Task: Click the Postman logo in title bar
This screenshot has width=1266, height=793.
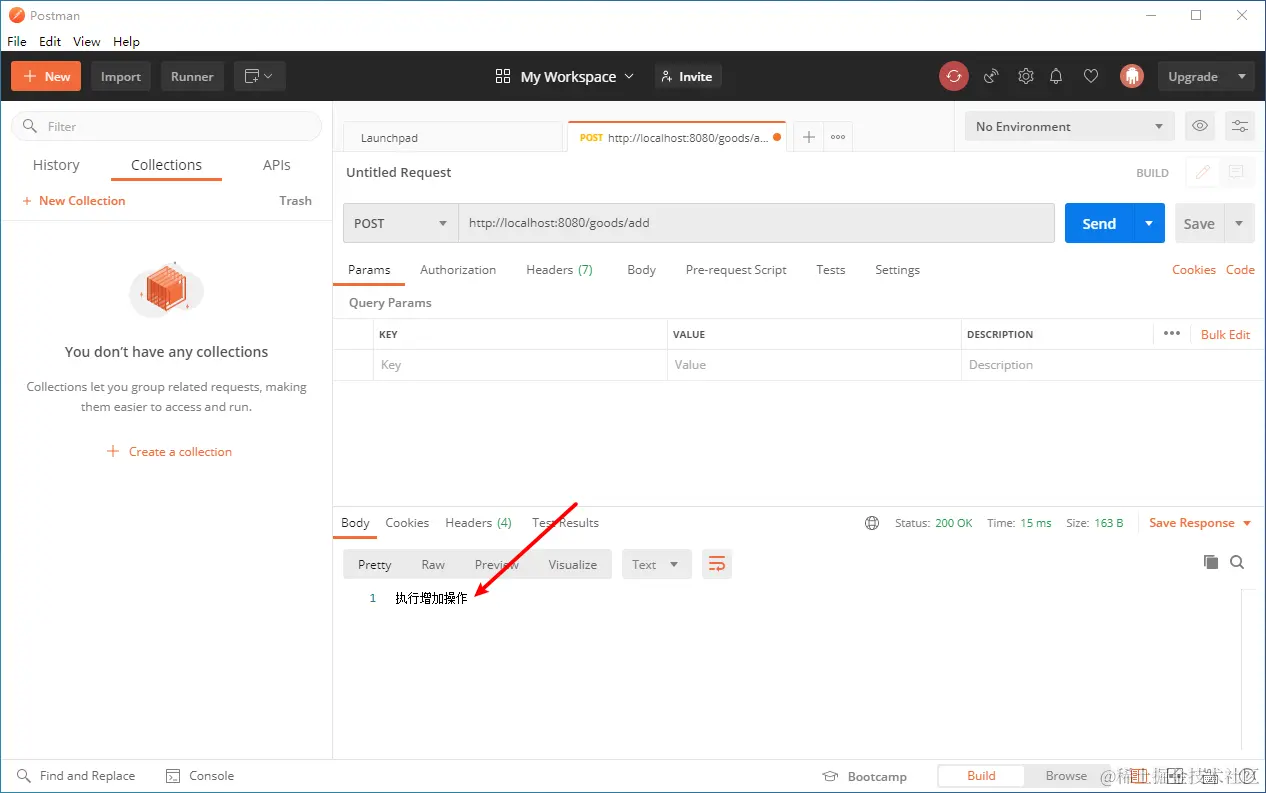Action: point(16,15)
